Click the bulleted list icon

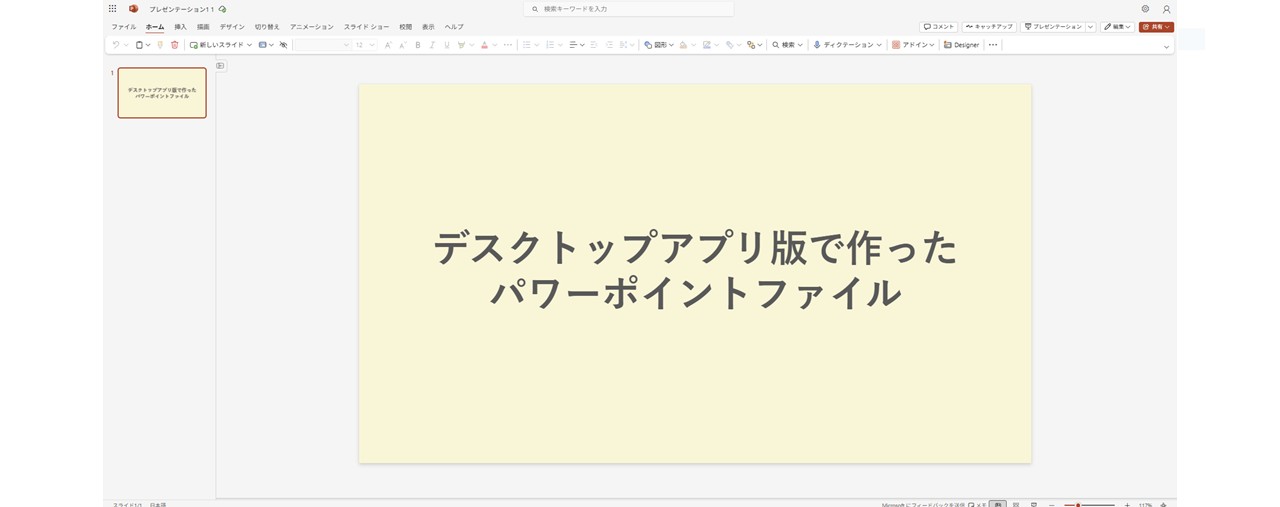[x=527, y=45]
